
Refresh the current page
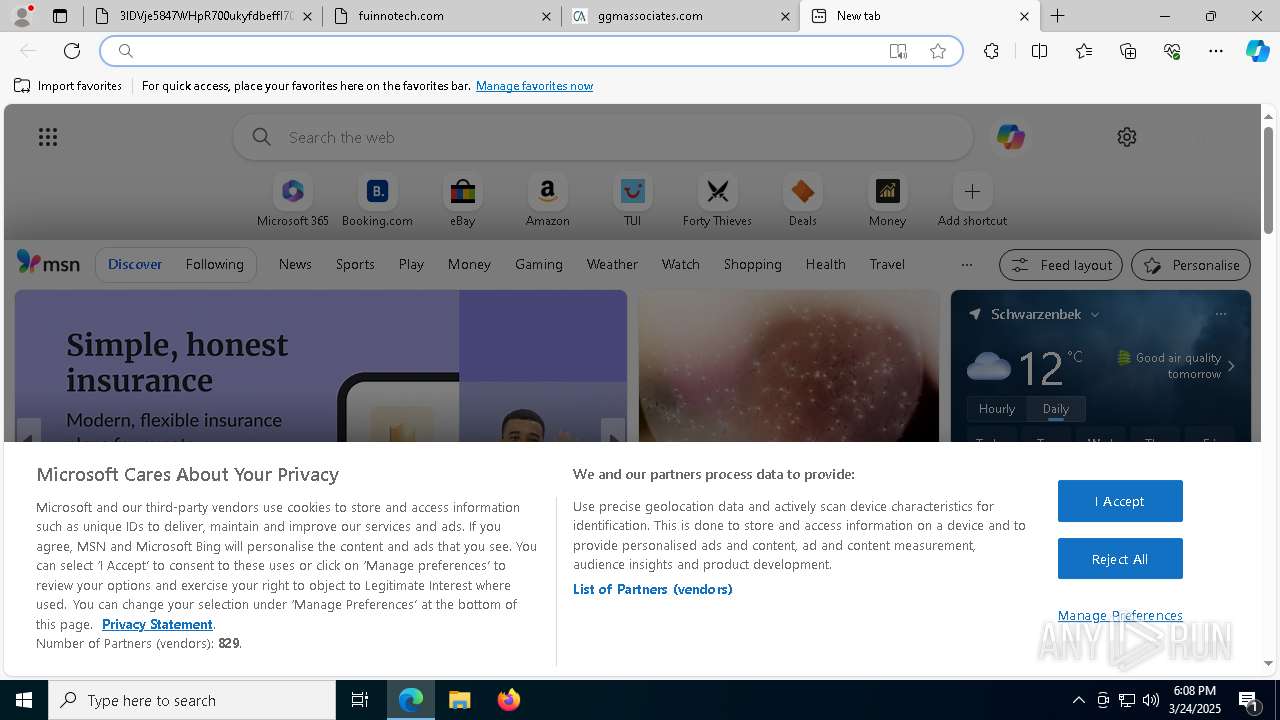coord(72,51)
